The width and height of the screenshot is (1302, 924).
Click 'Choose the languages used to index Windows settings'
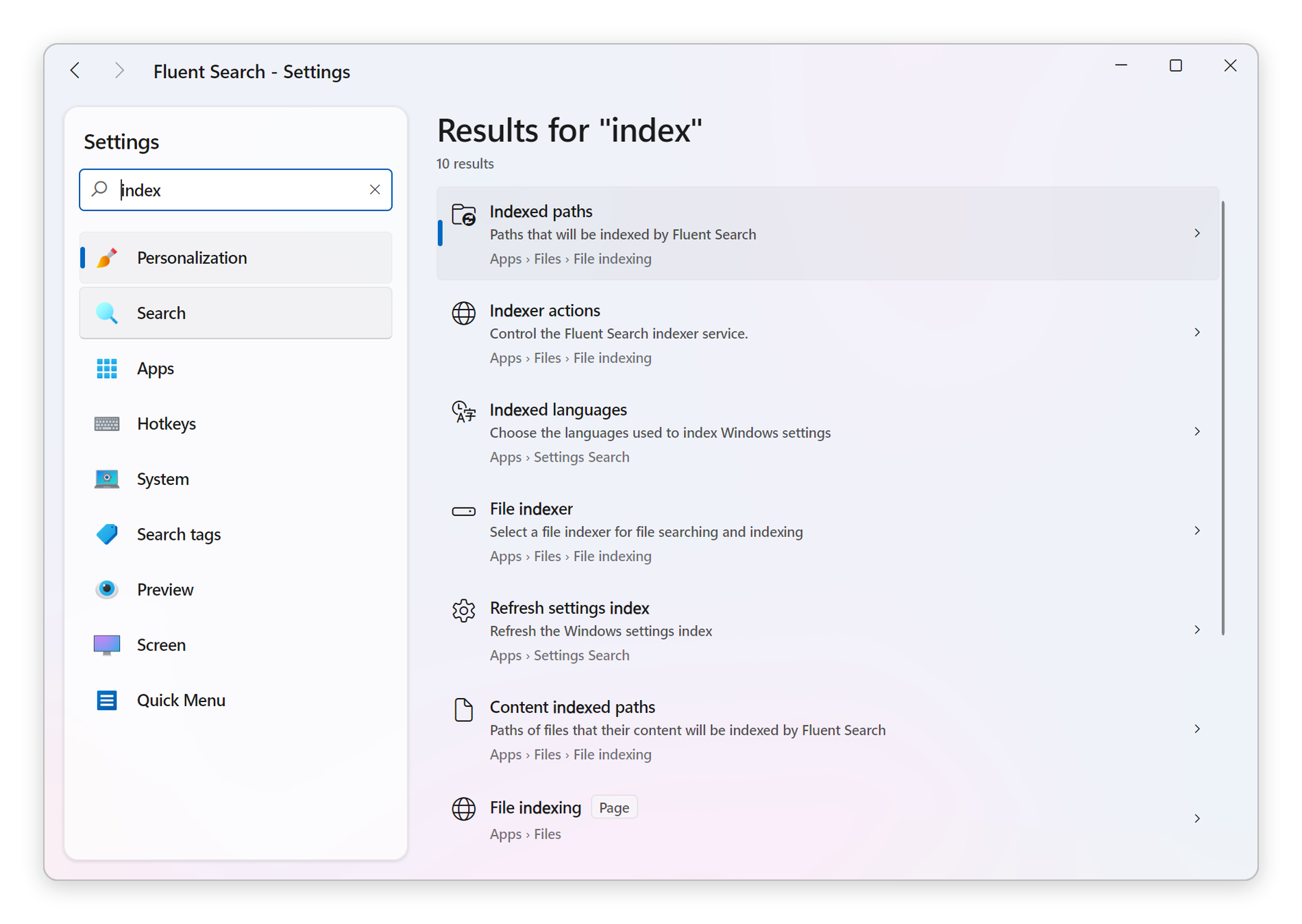pyautogui.click(x=660, y=433)
